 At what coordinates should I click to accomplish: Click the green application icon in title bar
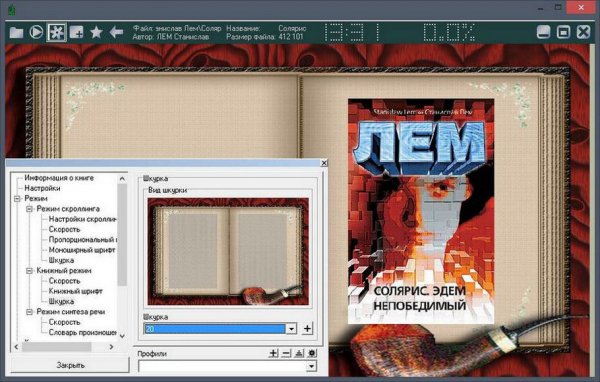click(12, 10)
